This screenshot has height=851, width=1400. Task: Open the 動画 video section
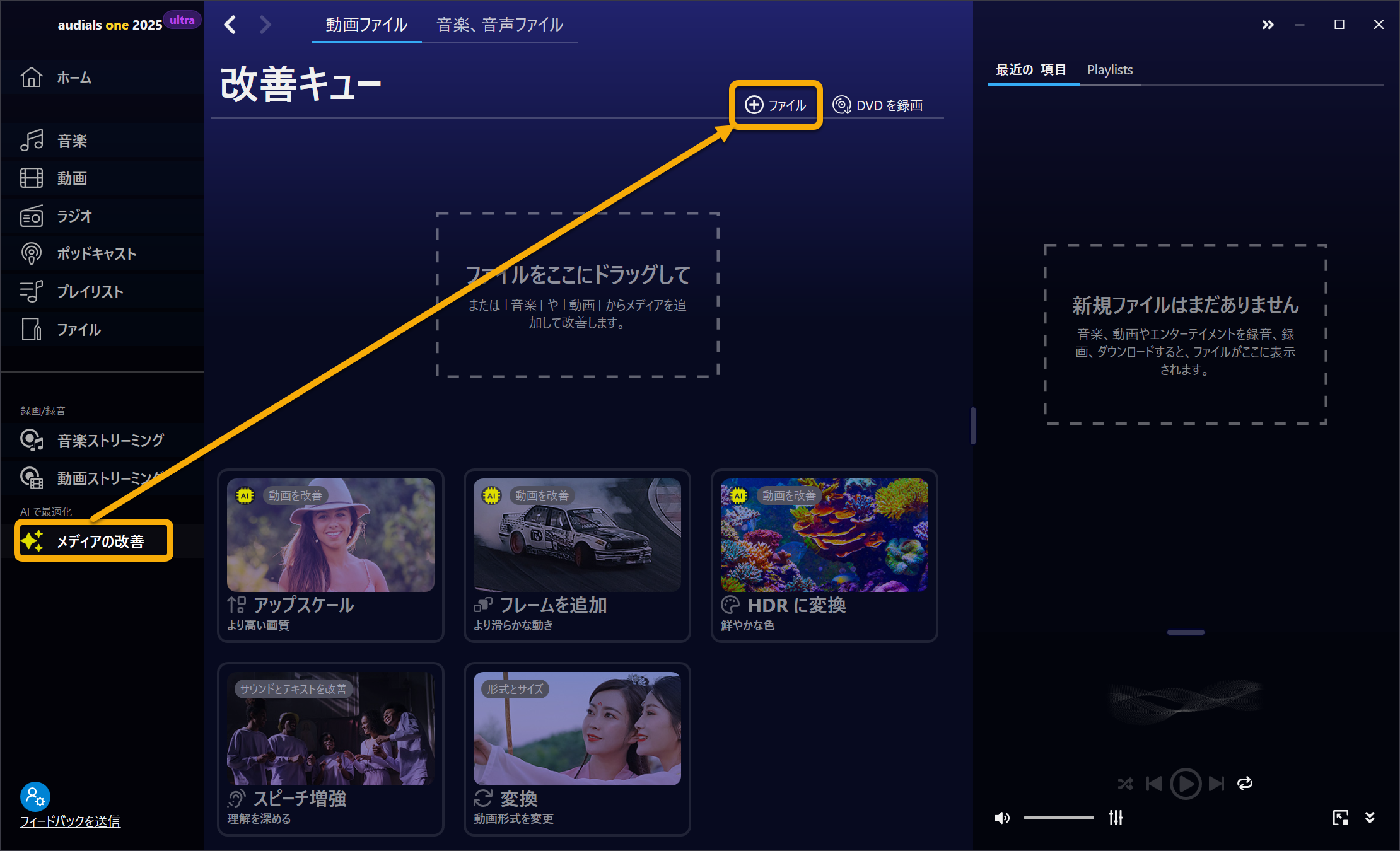pos(102,178)
